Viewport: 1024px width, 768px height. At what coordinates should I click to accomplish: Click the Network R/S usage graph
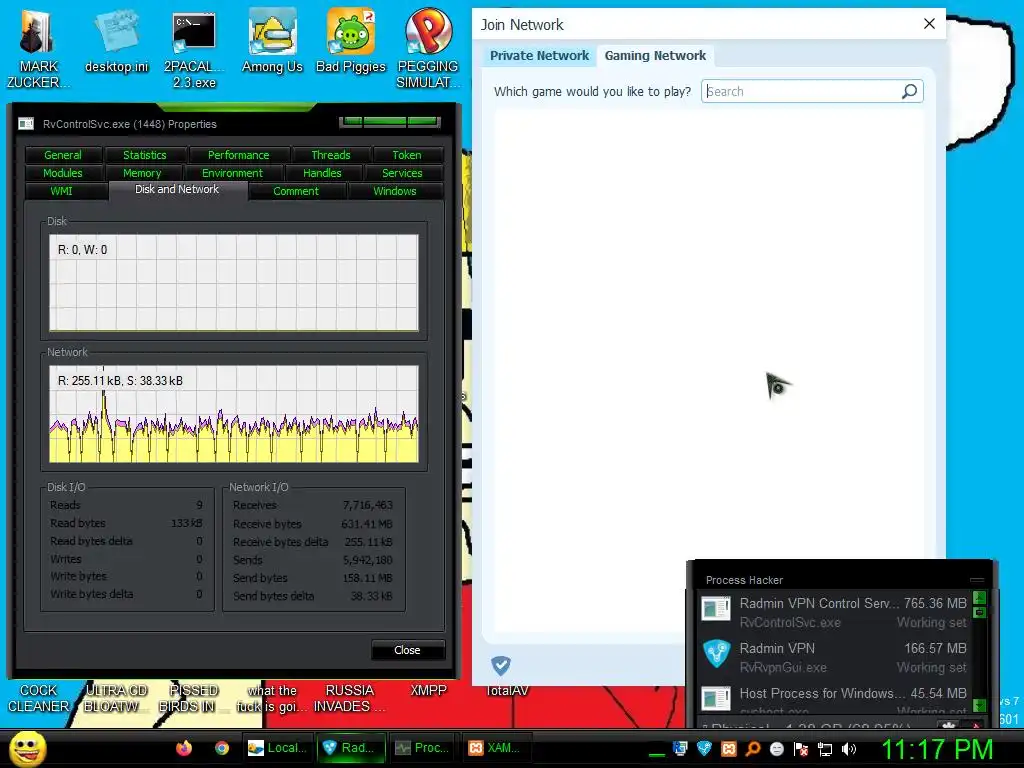pyautogui.click(x=234, y=414)
